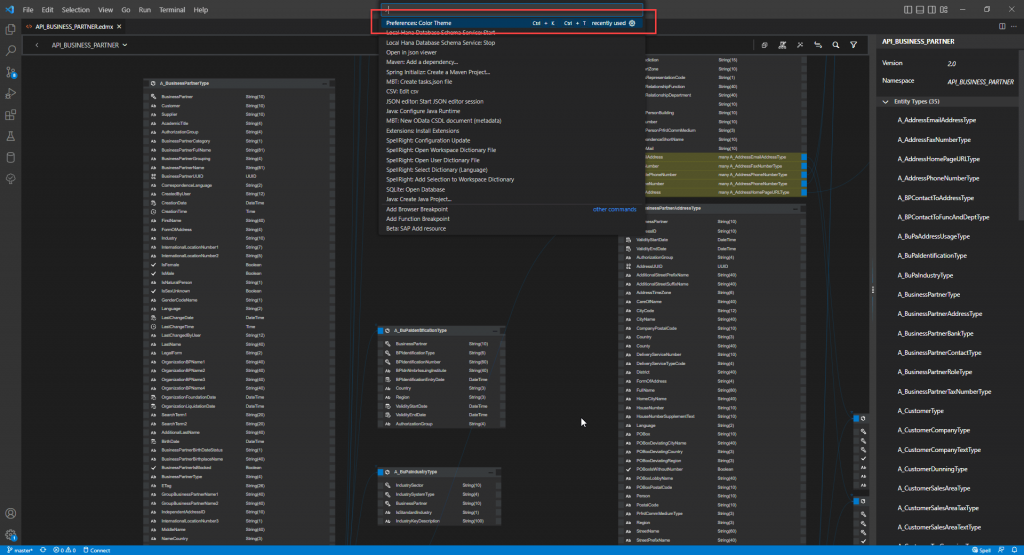
Task: Click the back arrow beside API_BUSINESS_PARTNER breadcrumb
Action: point(37,45)
